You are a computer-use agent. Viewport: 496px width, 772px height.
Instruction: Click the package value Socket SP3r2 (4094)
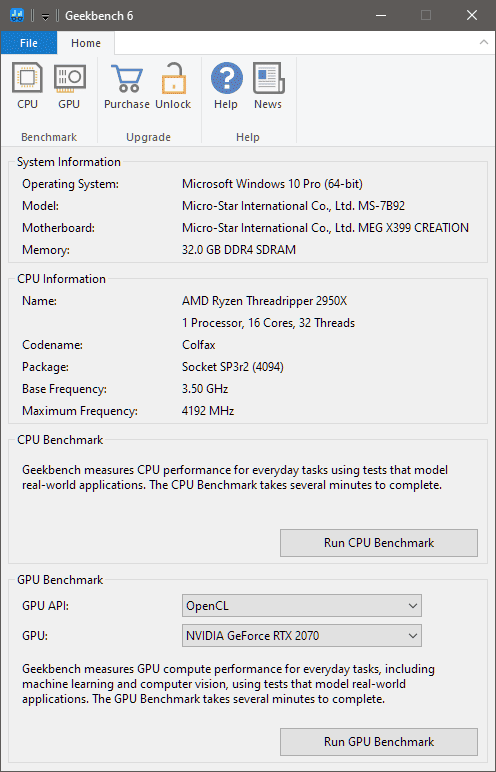232,367
